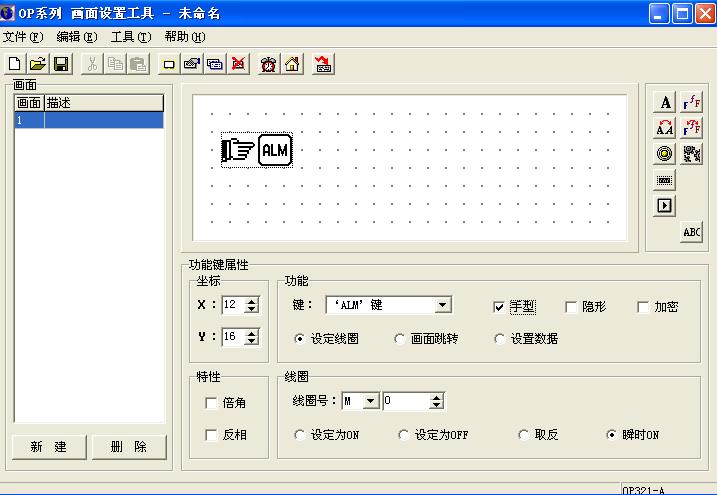Click the house icon in toolbar
Screen dimensions: 717x495
[x=292, y=64]
